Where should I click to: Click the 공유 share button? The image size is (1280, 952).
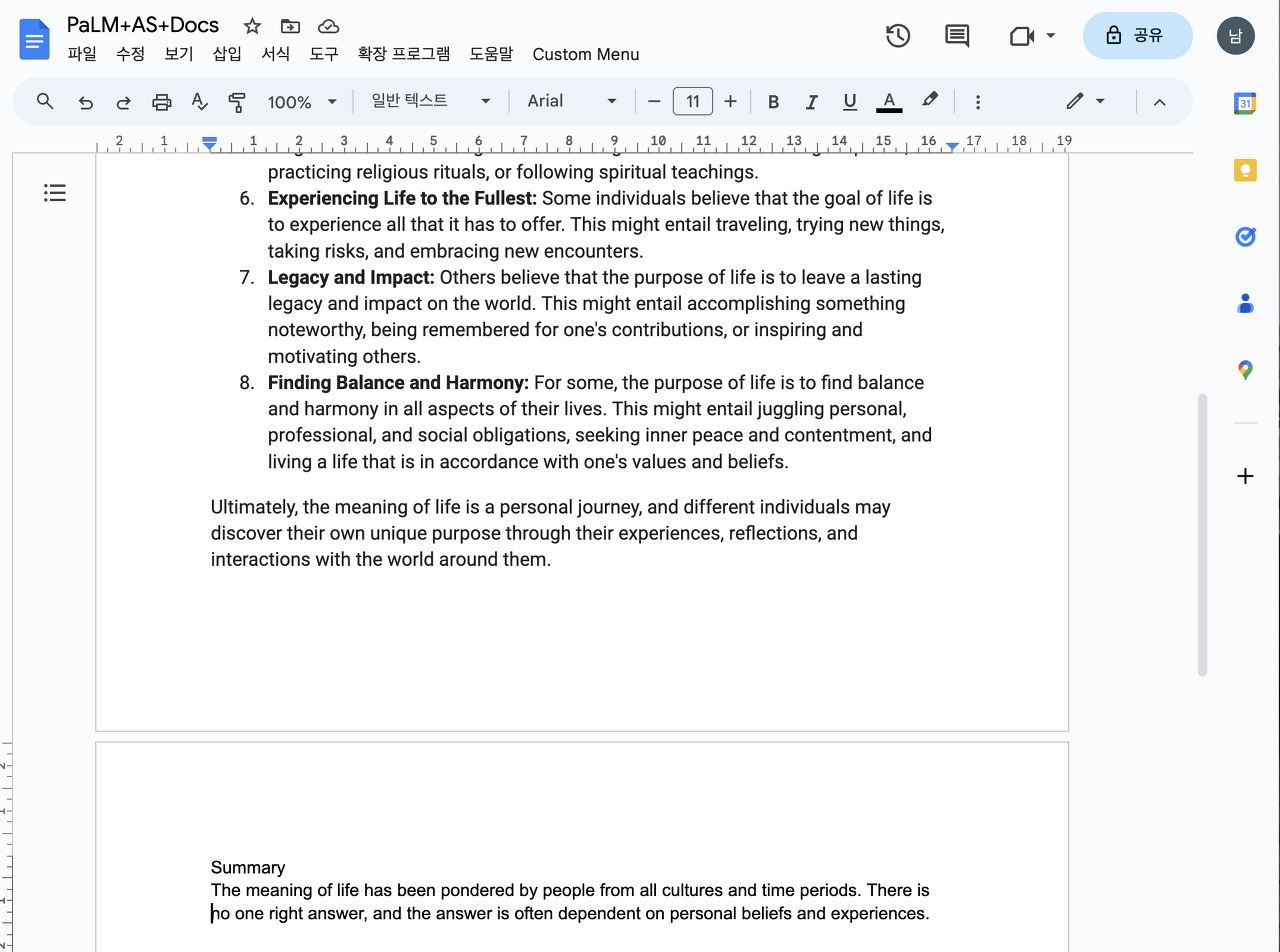coord(1137,36)
